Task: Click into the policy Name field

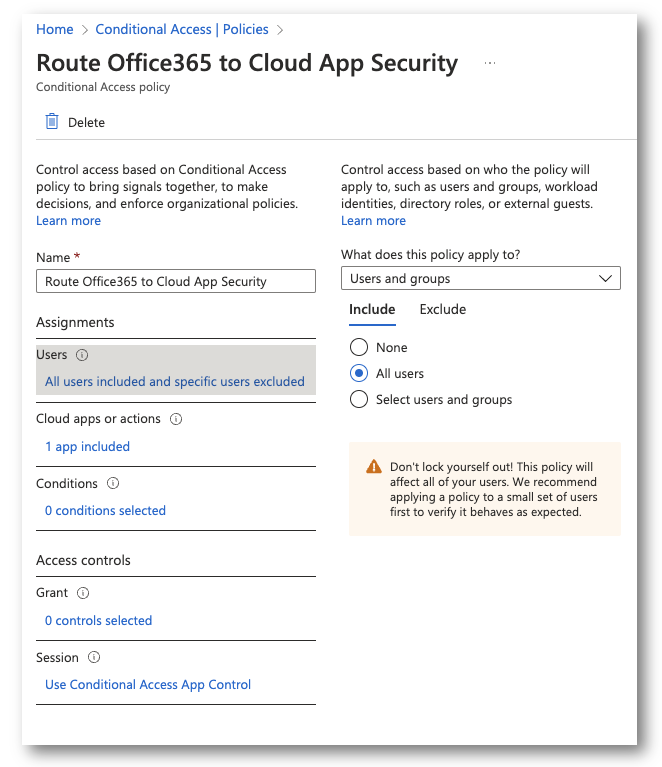Action: point(176,281)
